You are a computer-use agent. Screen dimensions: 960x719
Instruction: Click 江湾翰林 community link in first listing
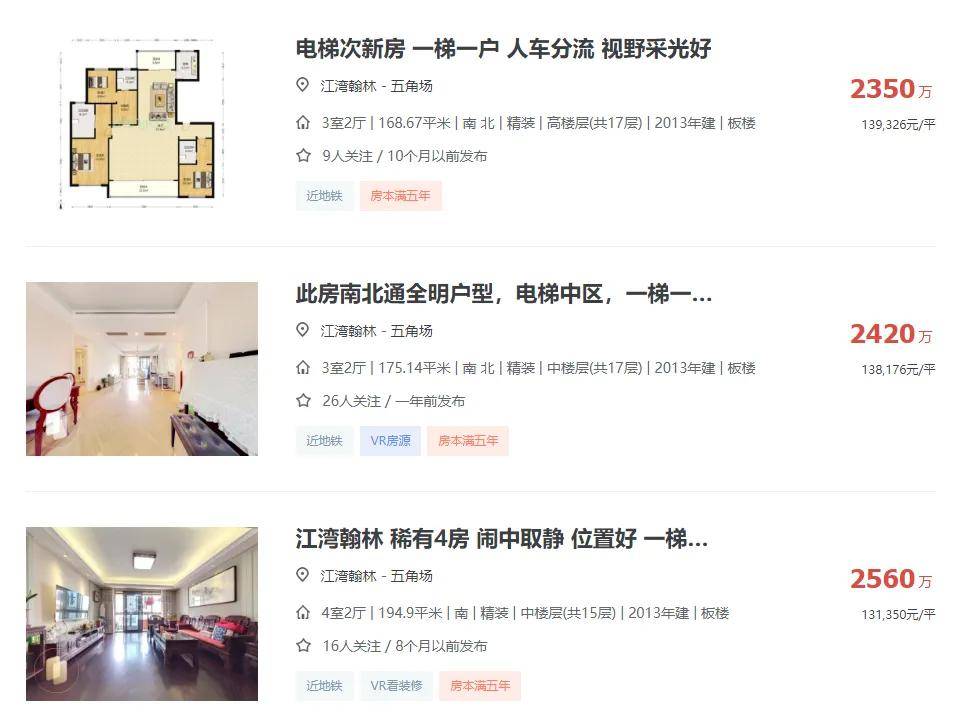(348, 86)
